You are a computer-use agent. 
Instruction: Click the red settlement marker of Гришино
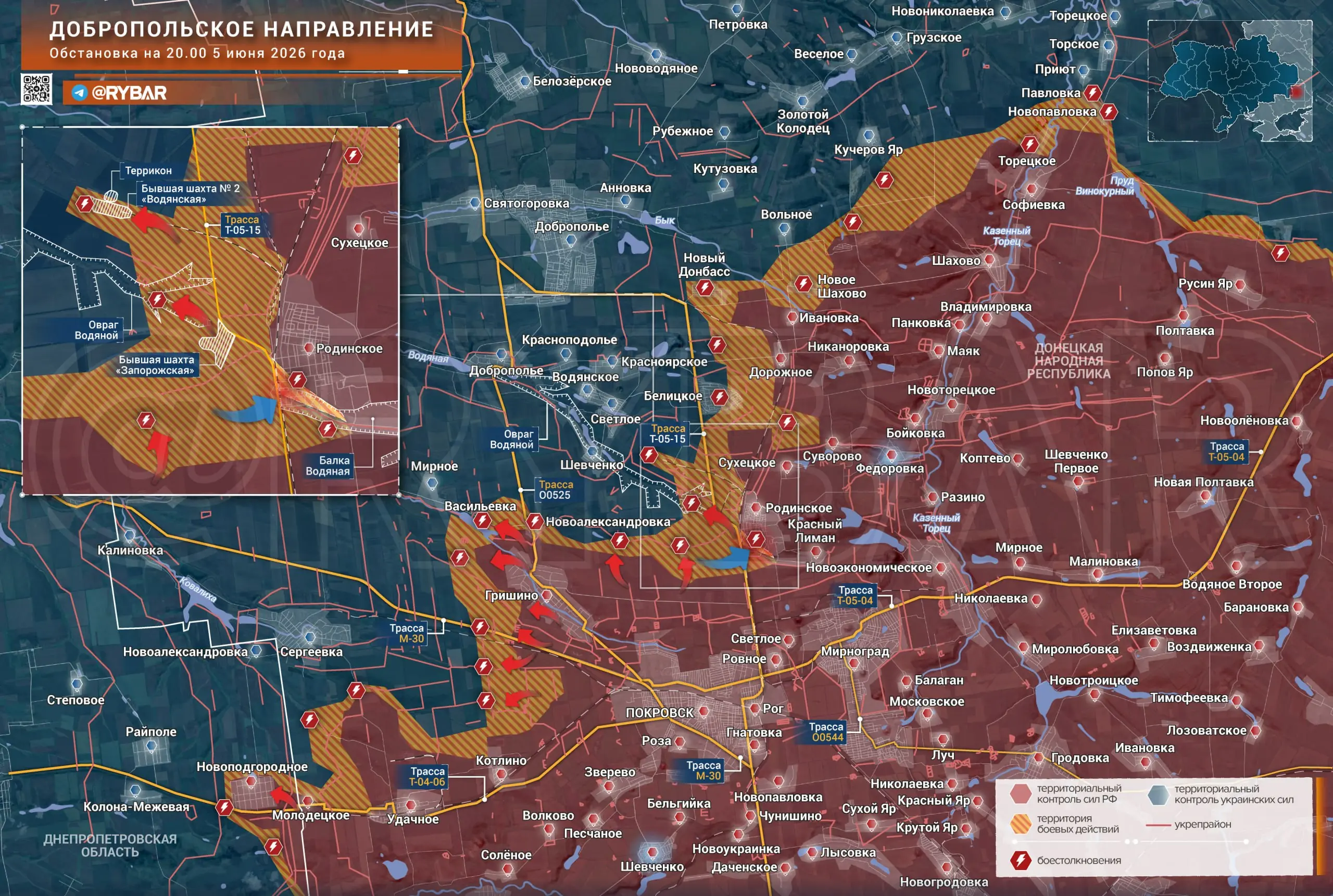pos(547,596)
